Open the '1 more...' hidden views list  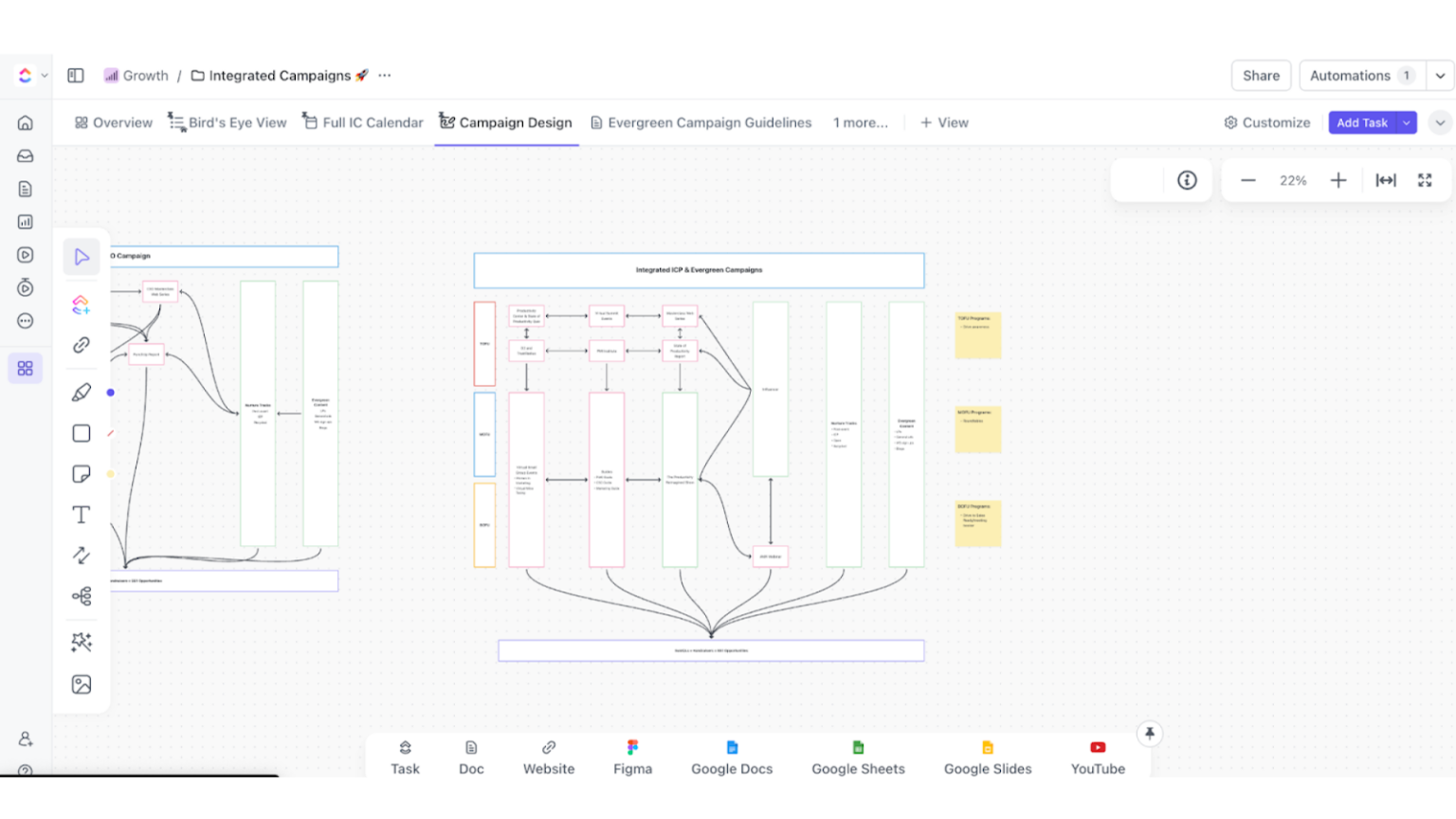coord(859,122)
